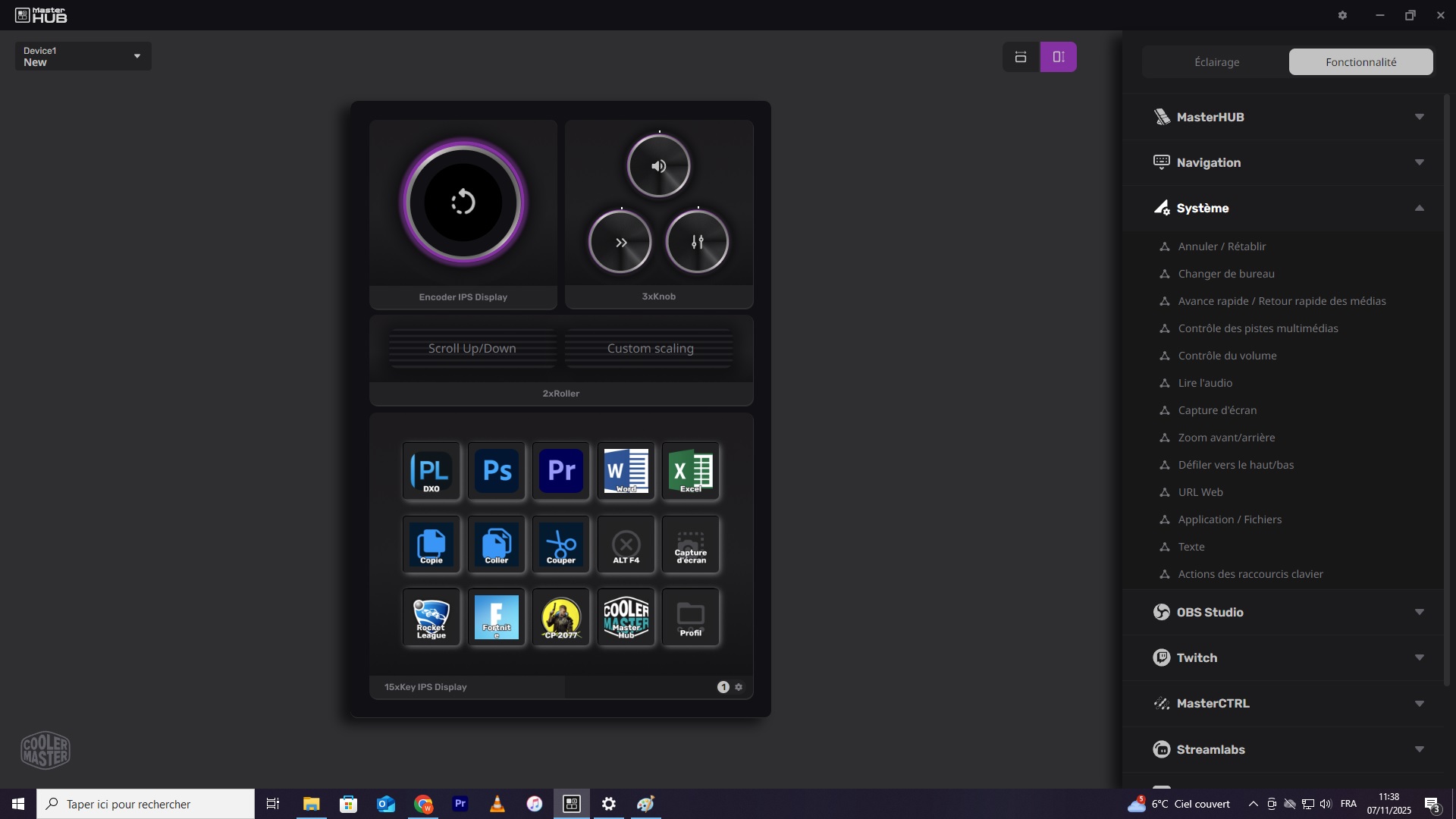The height and width of the screenshot is (819, 1456).
Task: Click the fast-forward arrows knob
Action: [620, 243]
